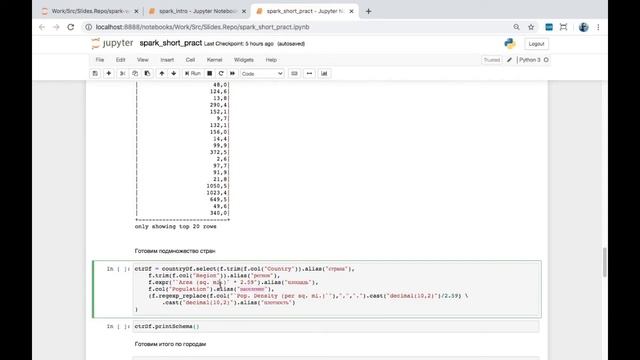The image size is (640, 360).
Task: Save notebook with the floppy disk icon
Action: [x=95, y=73]
